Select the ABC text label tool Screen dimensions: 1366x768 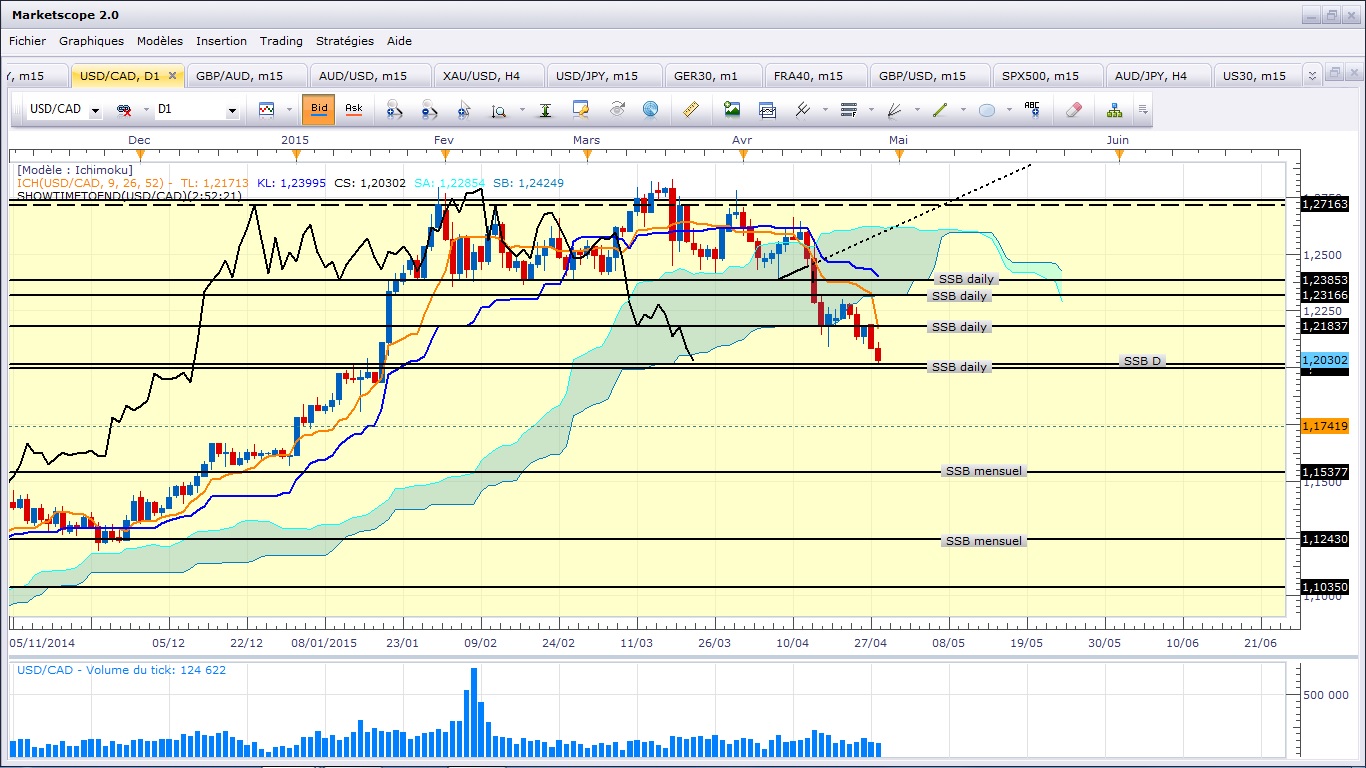1032,110
